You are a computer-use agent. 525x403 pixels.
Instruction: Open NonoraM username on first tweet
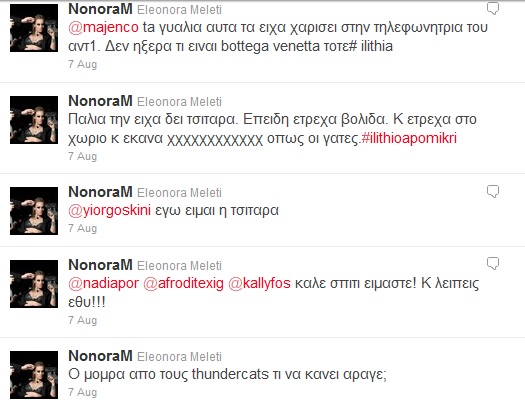100,9
